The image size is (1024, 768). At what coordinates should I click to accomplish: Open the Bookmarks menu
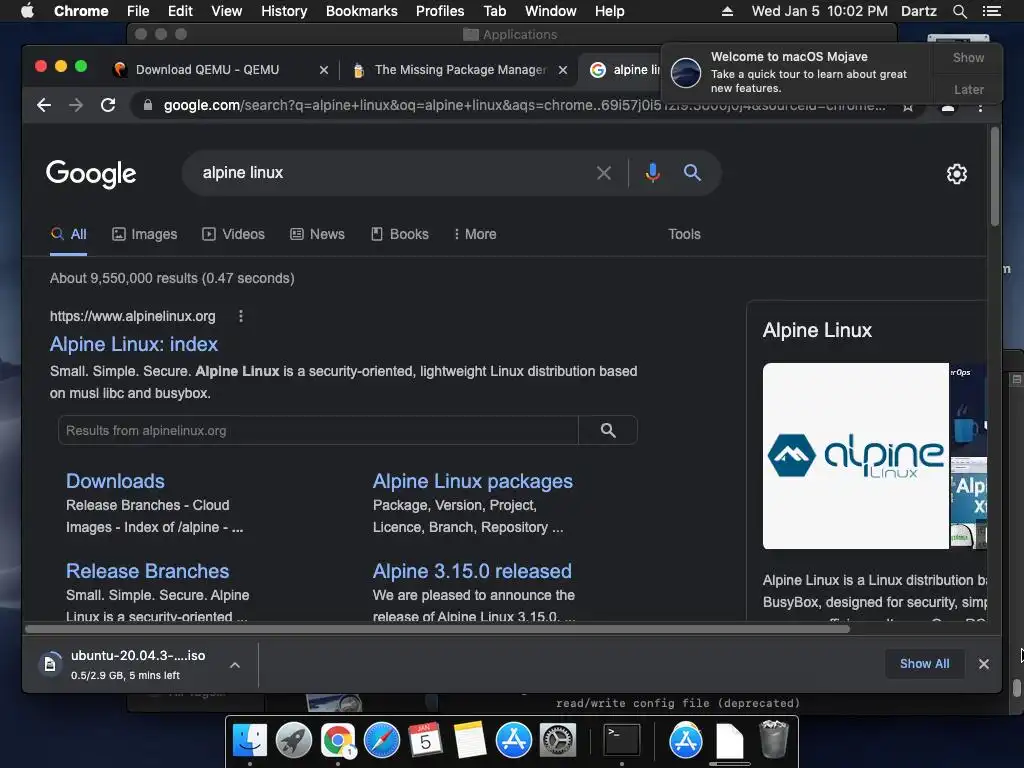coord(362,11)
